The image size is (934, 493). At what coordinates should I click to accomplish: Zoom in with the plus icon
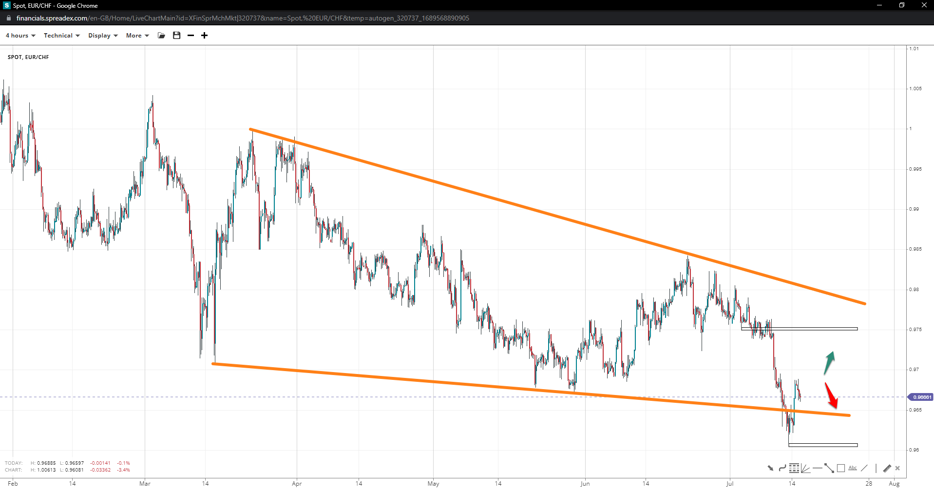205,36
